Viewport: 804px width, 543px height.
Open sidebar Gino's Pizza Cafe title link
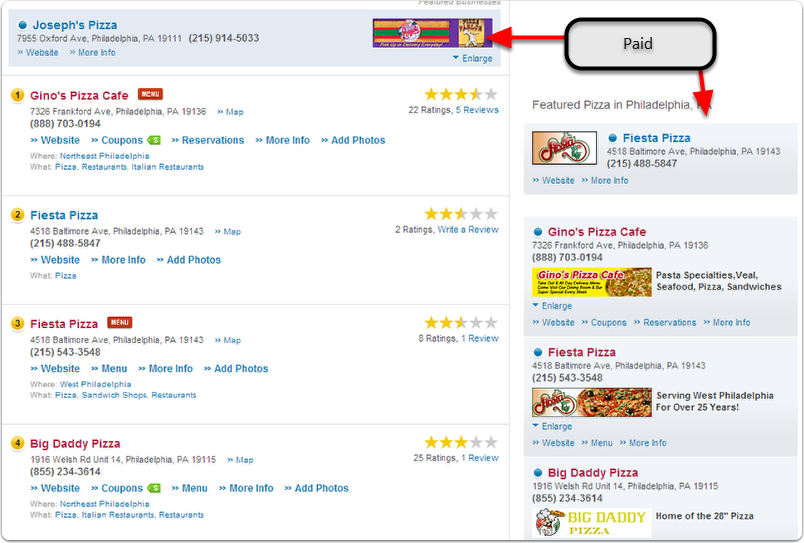click(x=597, y=232)
